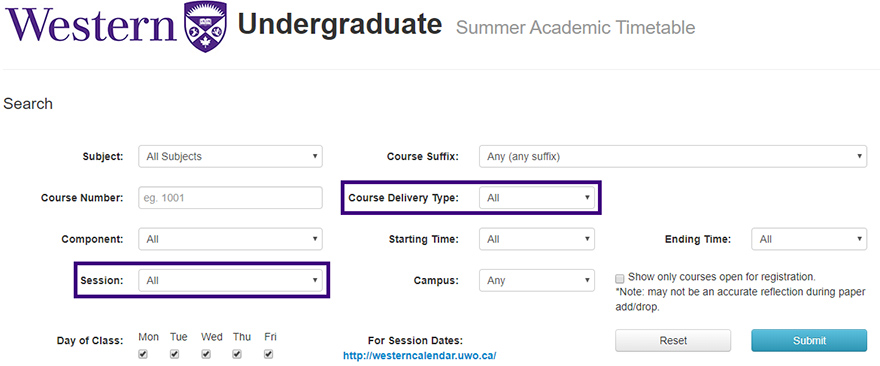The height and width of the screenshot is (366, 880).
Task: Click the Western wordmark logo
Action: [91, 25]
